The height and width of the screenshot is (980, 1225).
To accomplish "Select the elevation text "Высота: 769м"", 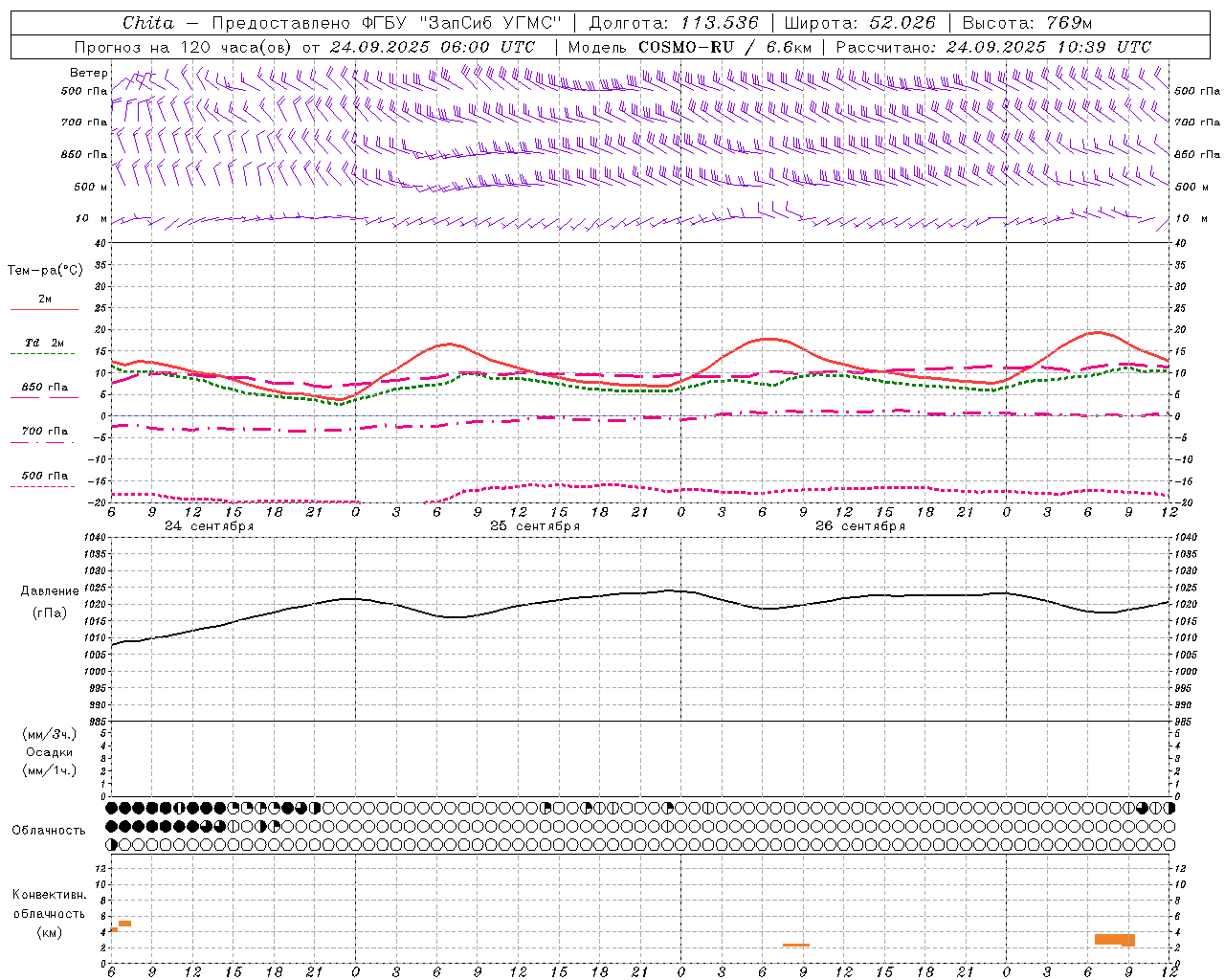I will [1027, 23].
